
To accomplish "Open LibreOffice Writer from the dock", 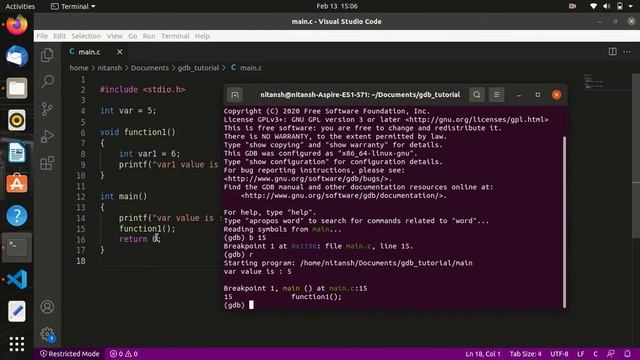I will (x=17, y=152).
